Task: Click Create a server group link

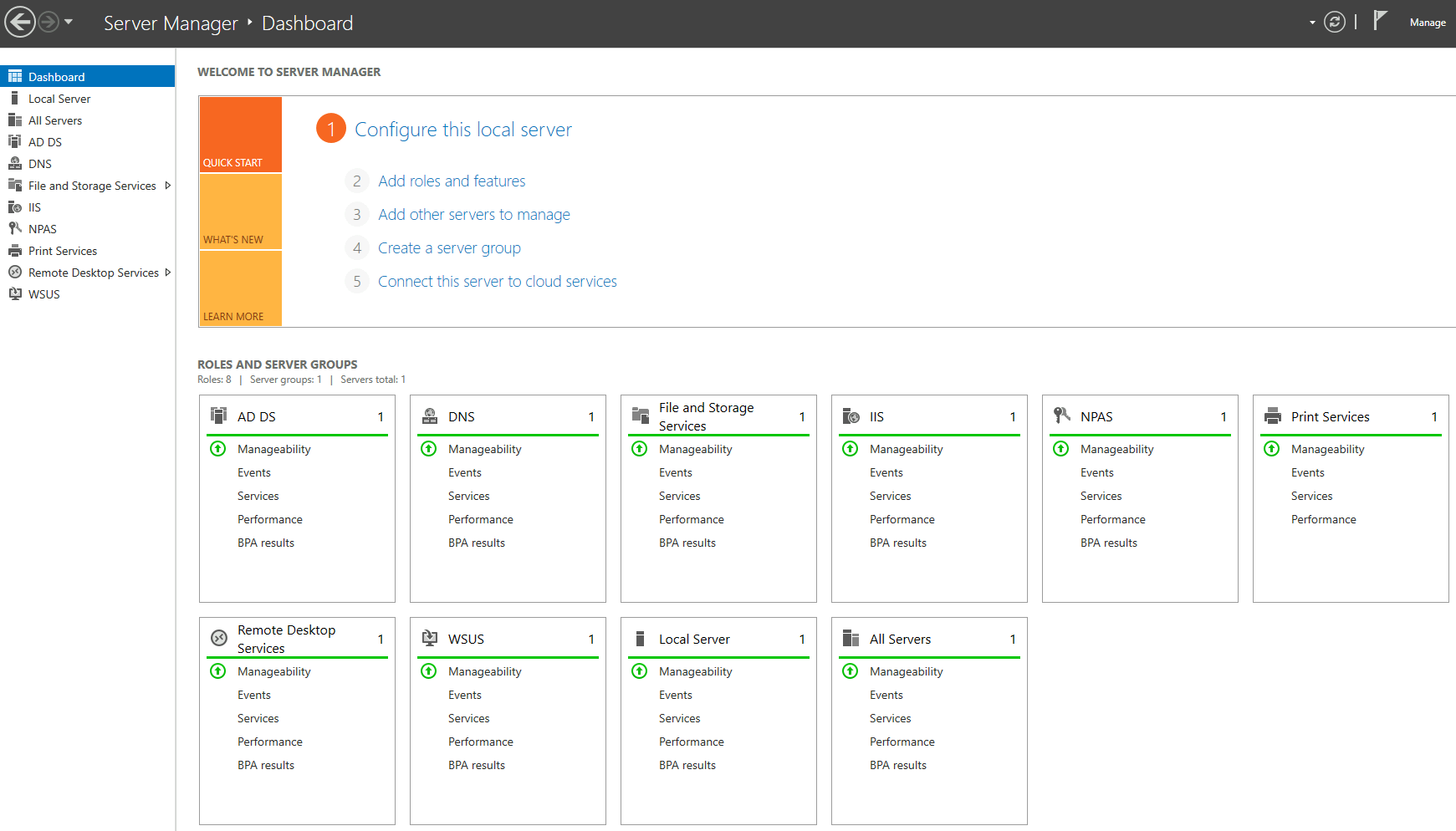Action: point(449,247)
